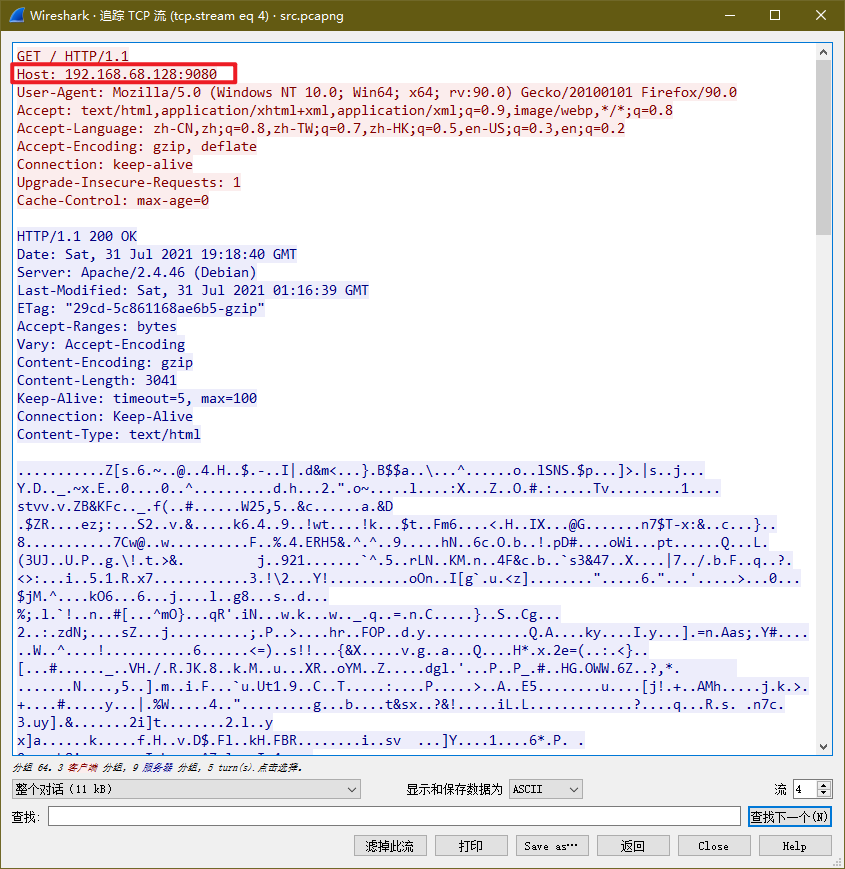The width and height of the screenshot is (845, 869).
Task: Click the Vary: Accept-Encoding line
Action: pos(101,344)
